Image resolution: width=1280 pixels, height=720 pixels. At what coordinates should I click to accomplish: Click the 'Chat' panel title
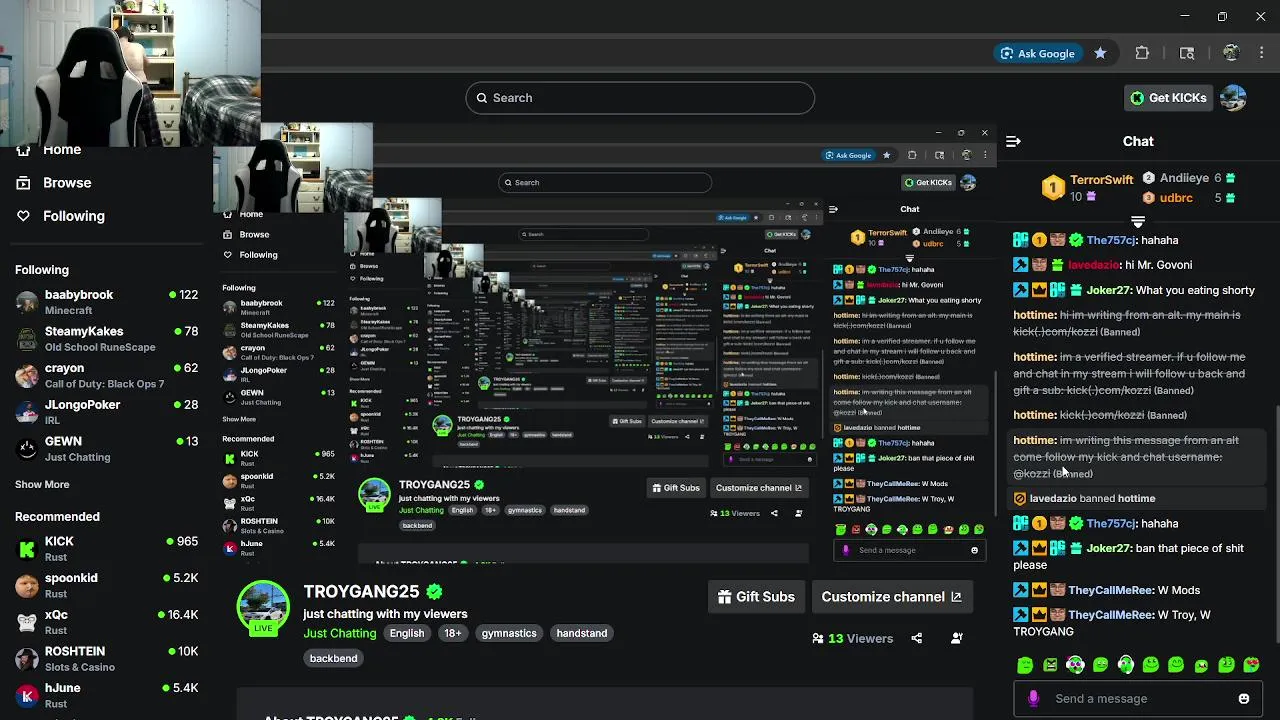pos(1138,141)
